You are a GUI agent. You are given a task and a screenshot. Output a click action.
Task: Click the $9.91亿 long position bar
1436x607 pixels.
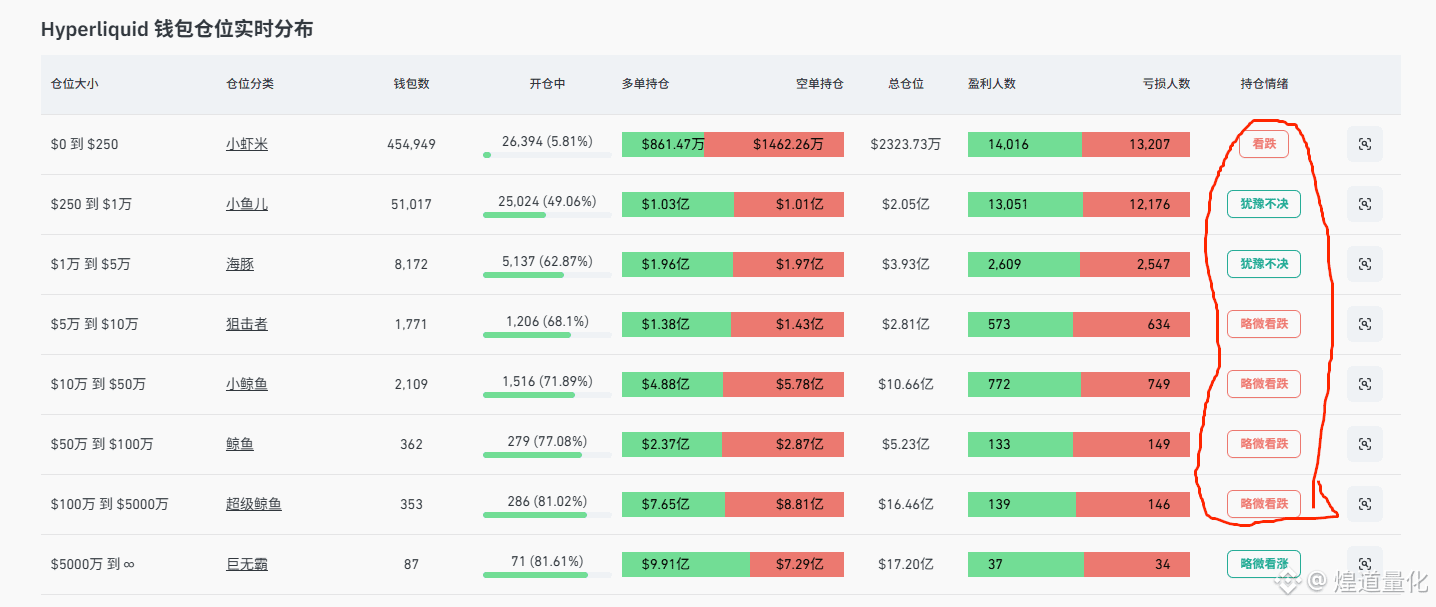(686, 564)
